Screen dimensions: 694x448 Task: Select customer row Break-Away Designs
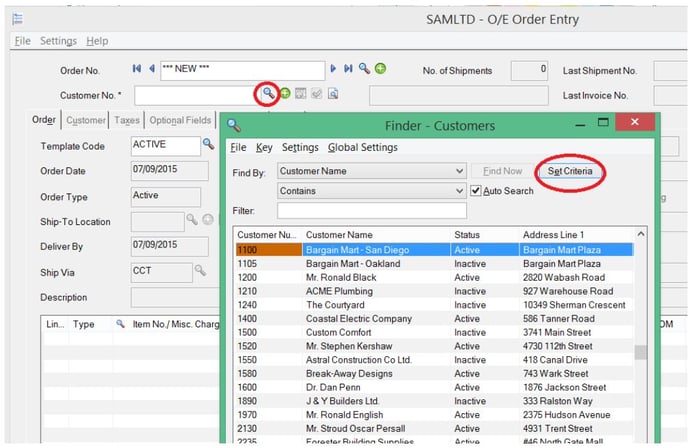tap(435, 374)
